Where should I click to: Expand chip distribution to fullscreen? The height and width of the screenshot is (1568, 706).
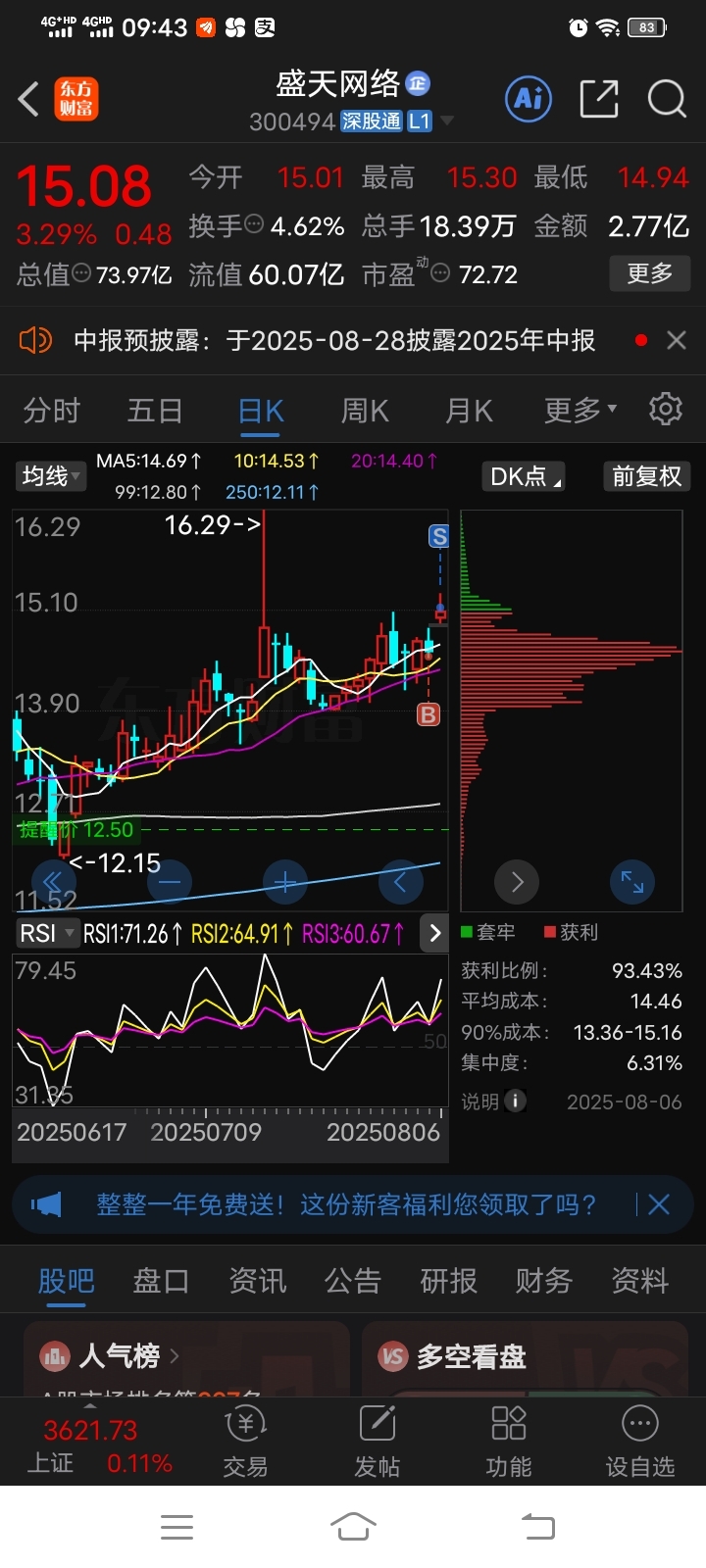point(632,883)
